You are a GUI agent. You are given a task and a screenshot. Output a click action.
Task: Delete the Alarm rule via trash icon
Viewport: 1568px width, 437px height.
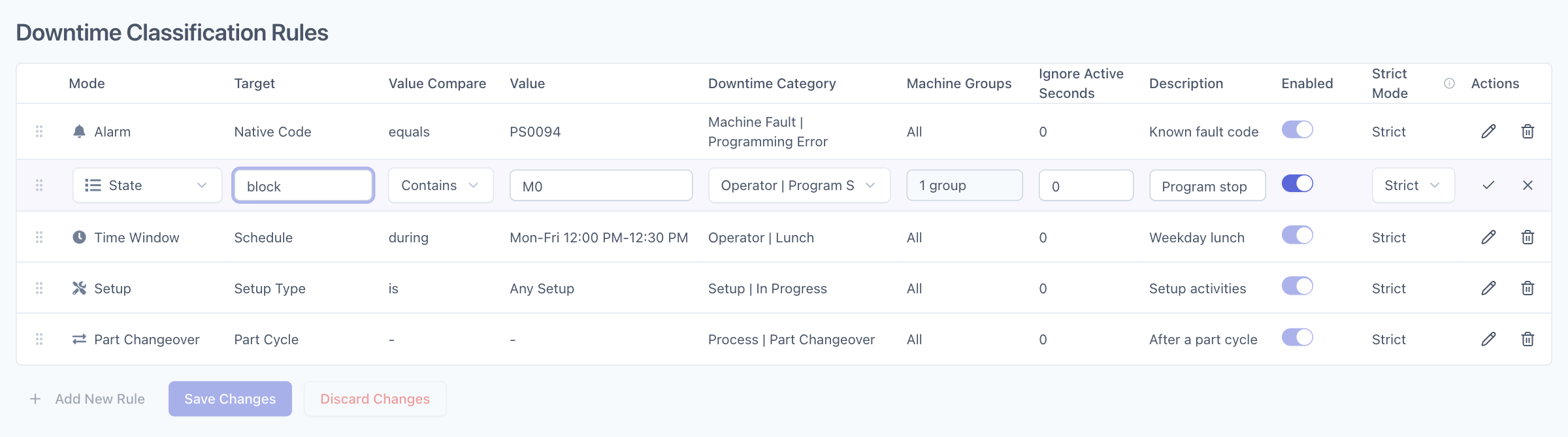point(1527,131)
